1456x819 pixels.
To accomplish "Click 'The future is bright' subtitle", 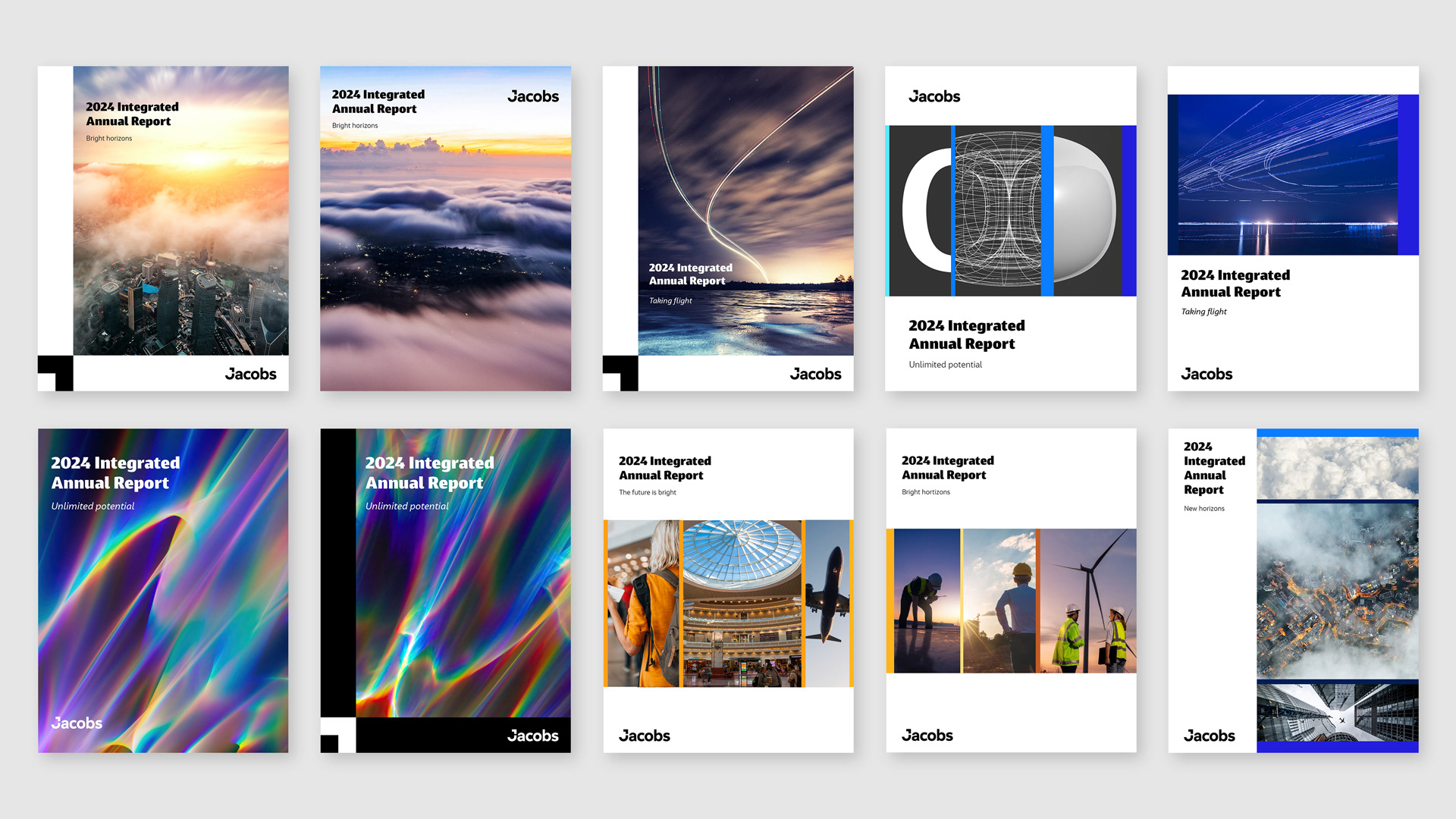I will point(647,492).
